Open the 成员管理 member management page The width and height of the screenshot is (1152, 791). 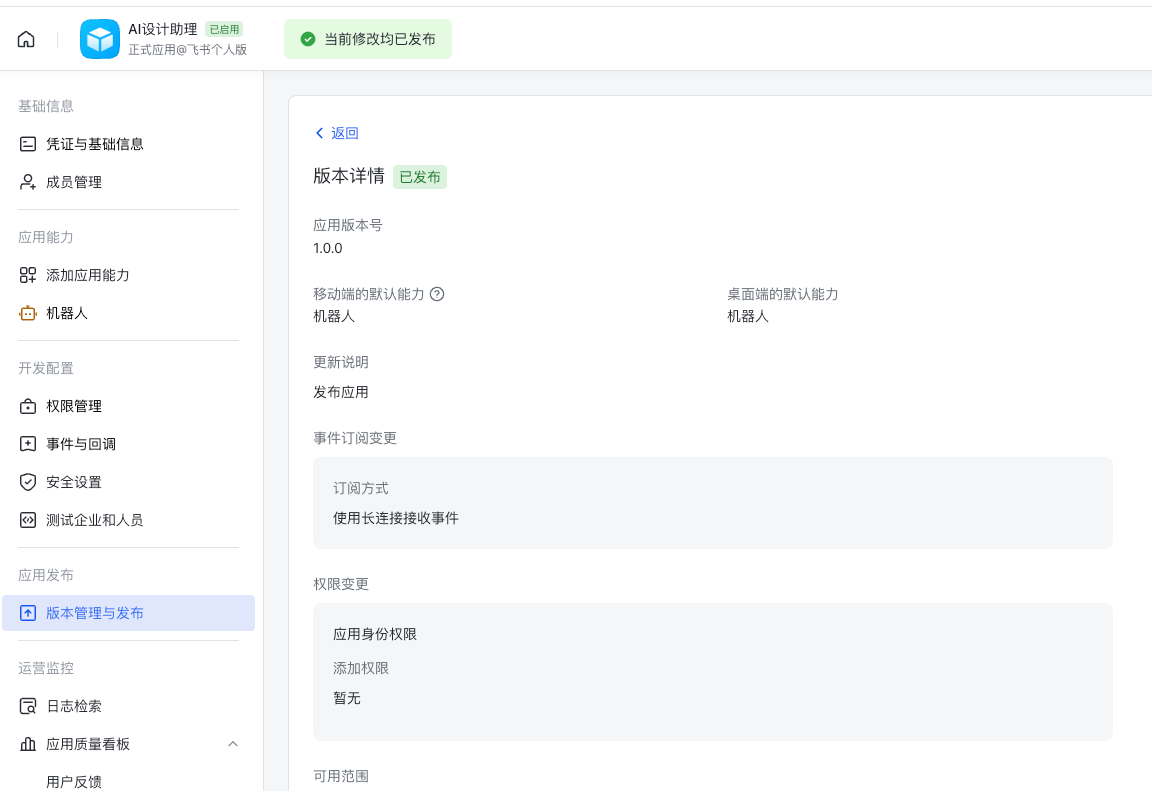(74, 181)
